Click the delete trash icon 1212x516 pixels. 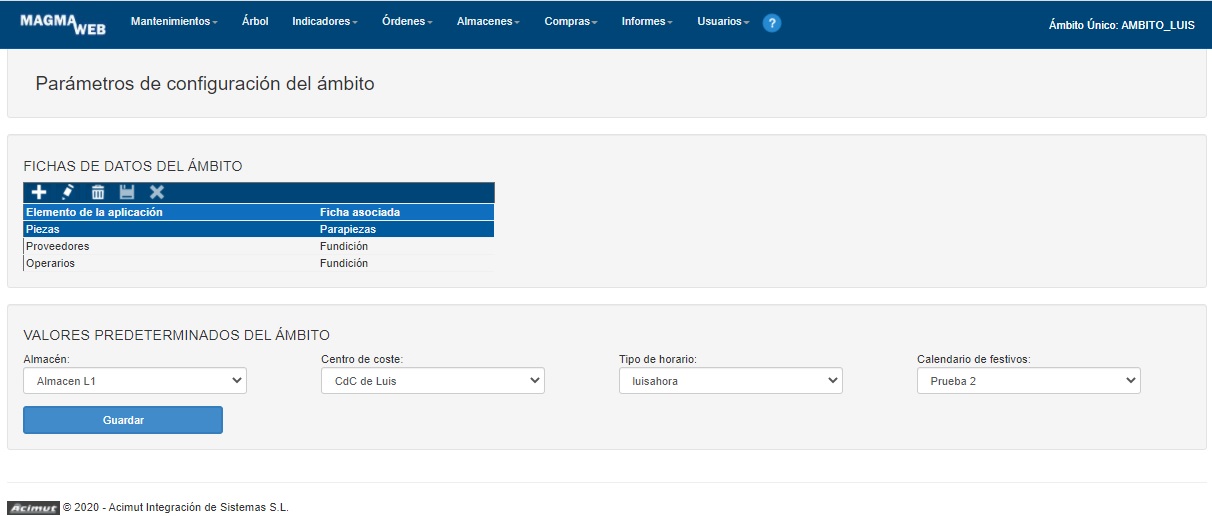tap(98, 192)
